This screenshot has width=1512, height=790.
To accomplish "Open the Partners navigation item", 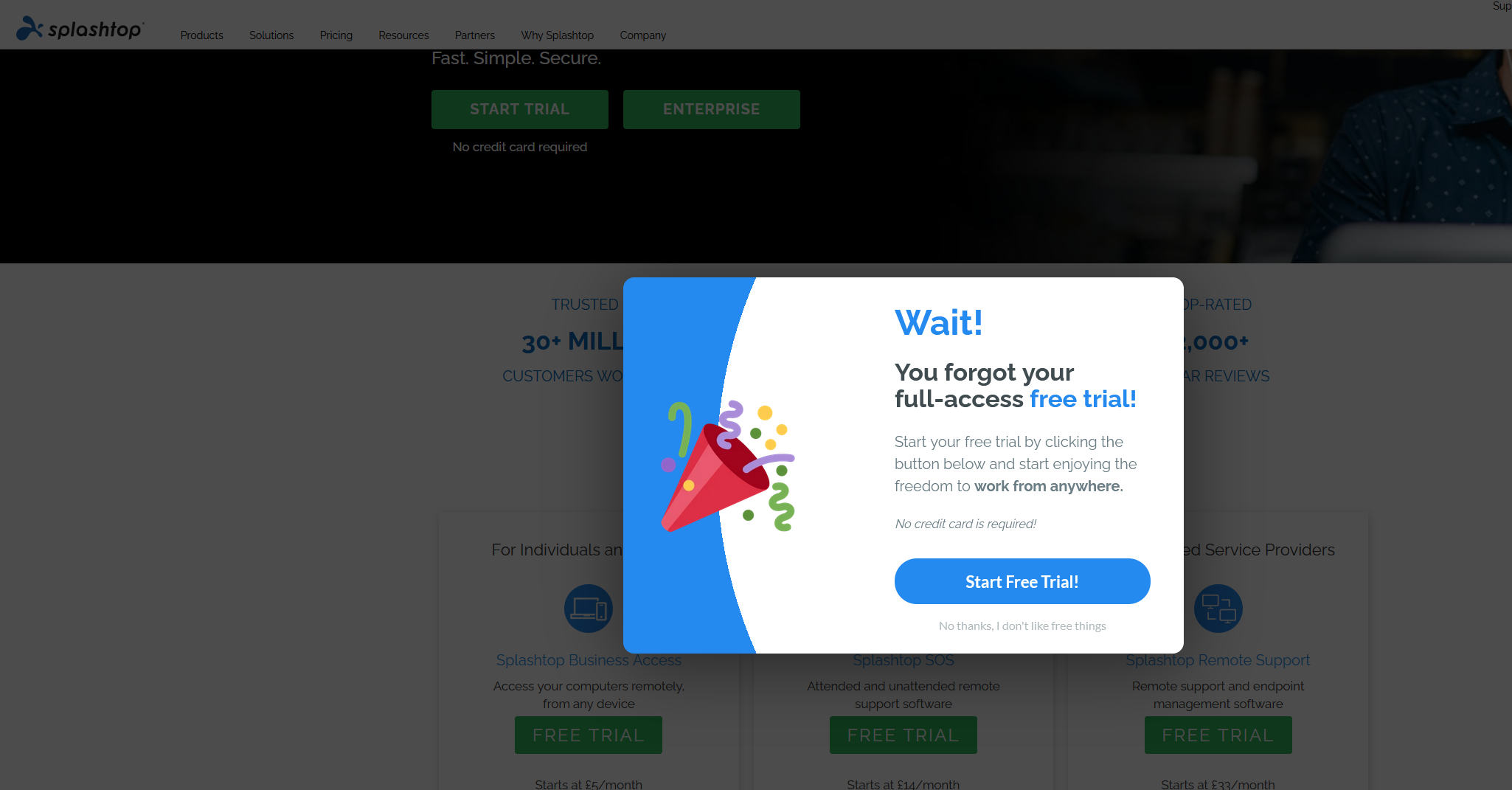I will (x=475, y=35).
